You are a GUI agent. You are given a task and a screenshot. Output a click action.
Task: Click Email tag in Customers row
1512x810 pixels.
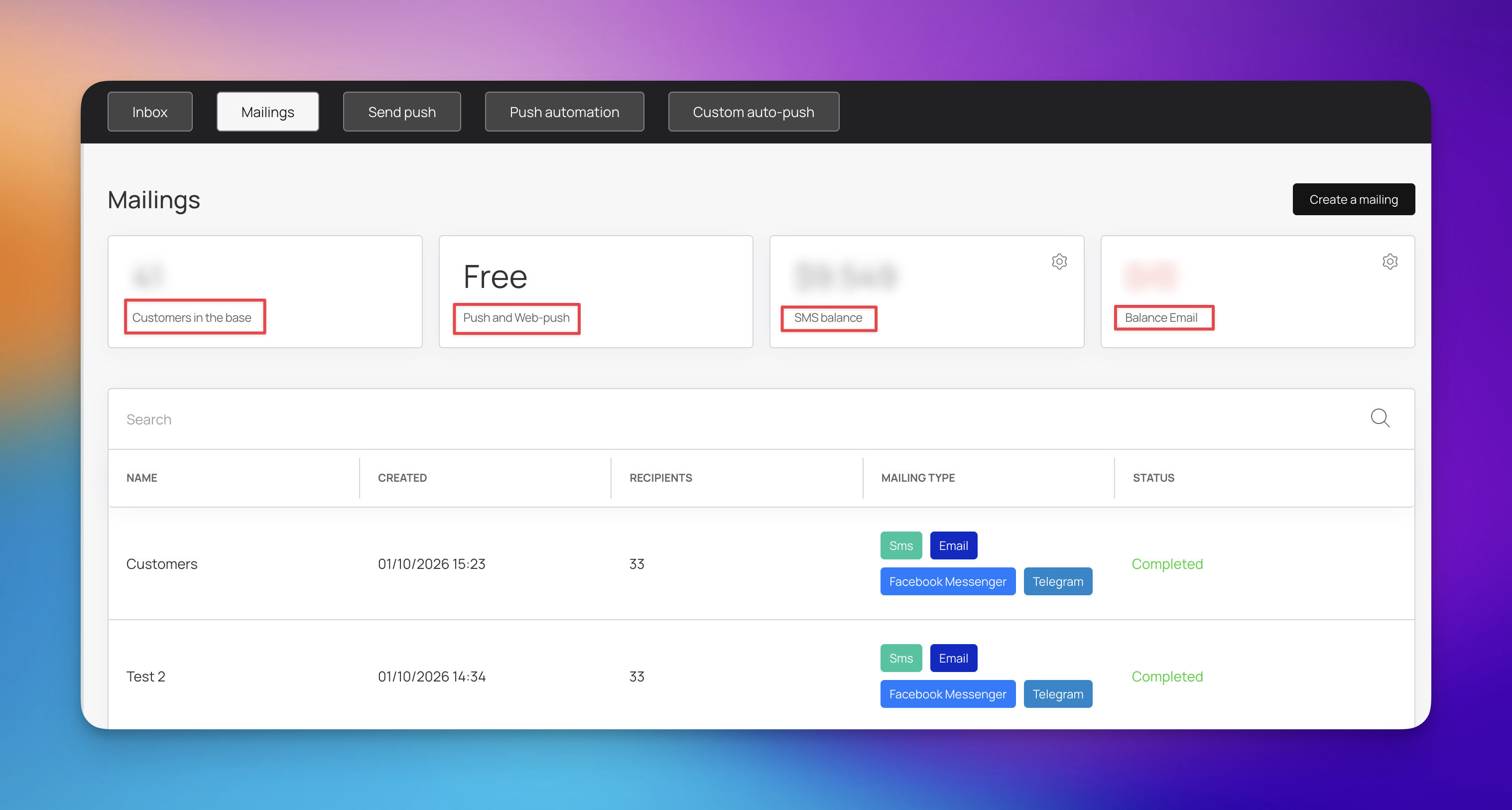coord(953,545)
